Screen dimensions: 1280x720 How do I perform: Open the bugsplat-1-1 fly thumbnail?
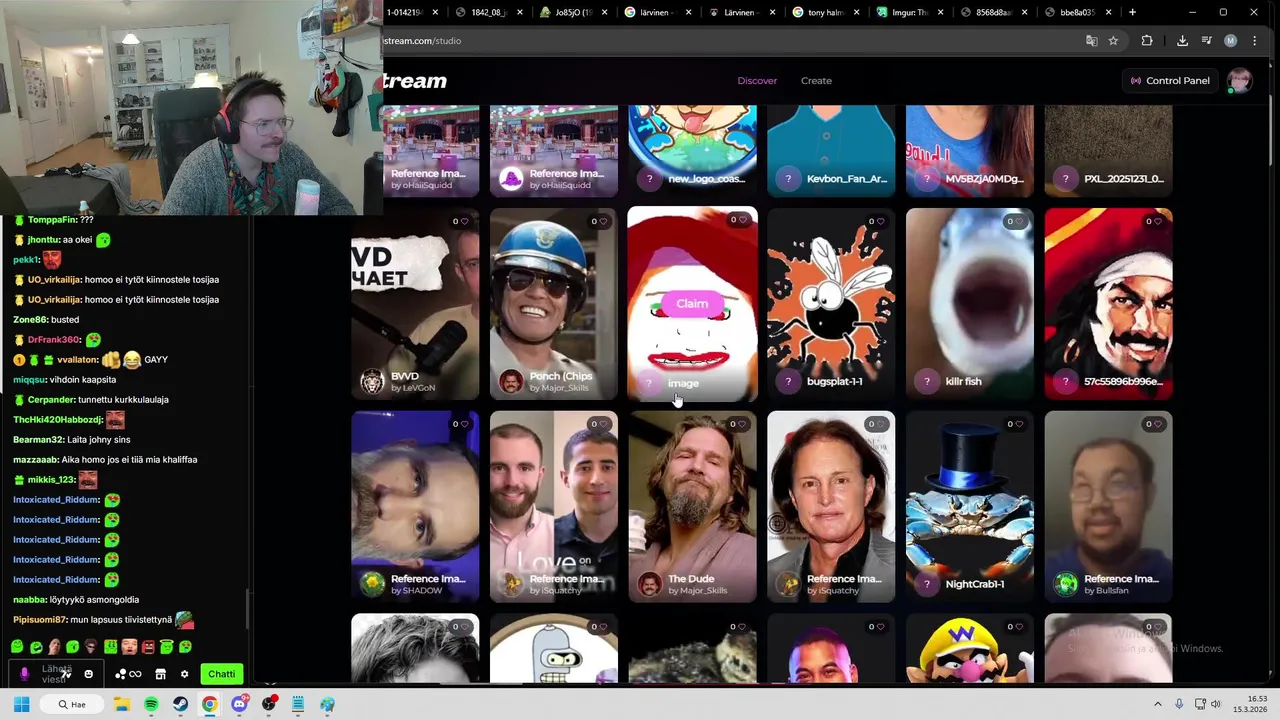coord(831,303)
